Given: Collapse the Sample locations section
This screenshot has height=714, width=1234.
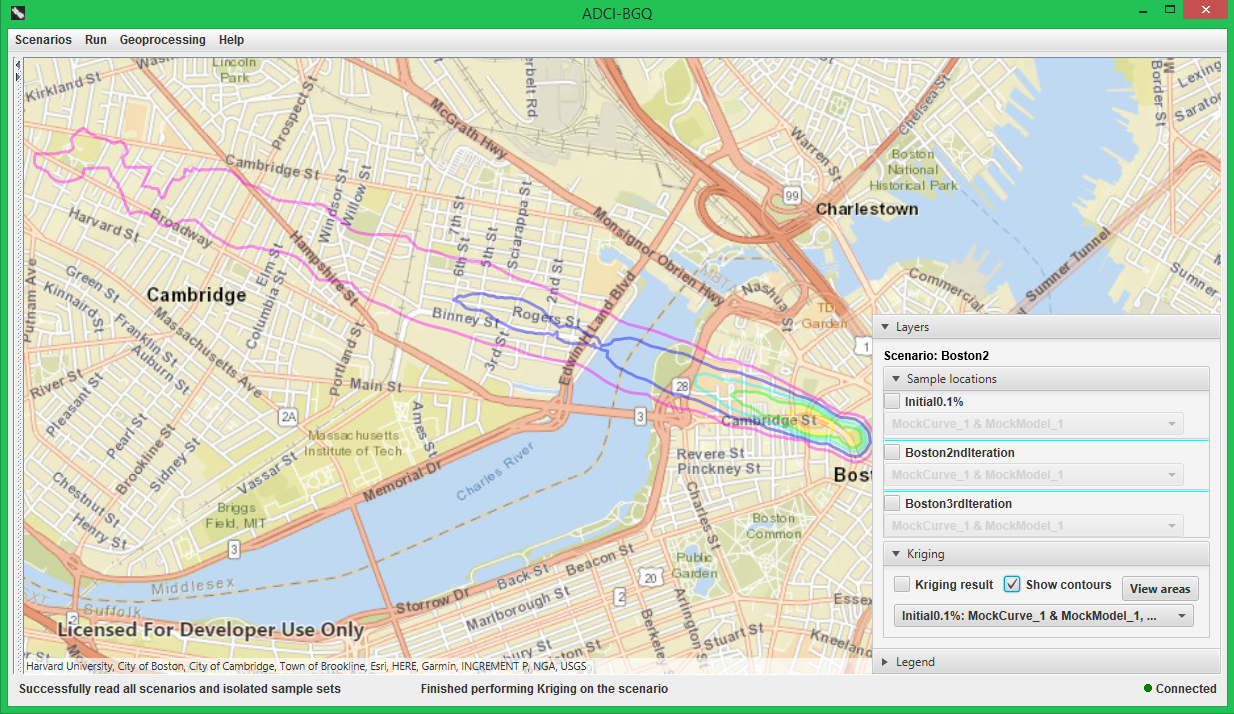Looking at the screenshot, I should pos(1046,379).
